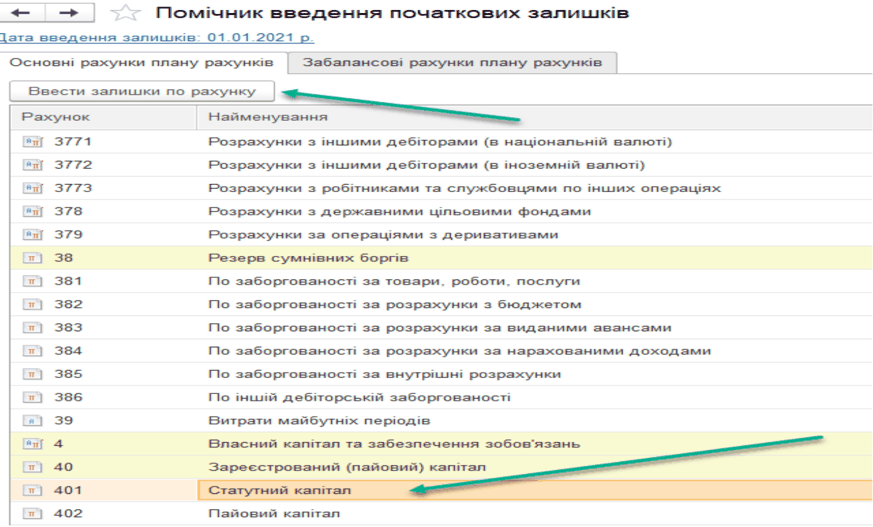Select Розрахунки з державними цільовими фондами row

pos(399,211)
